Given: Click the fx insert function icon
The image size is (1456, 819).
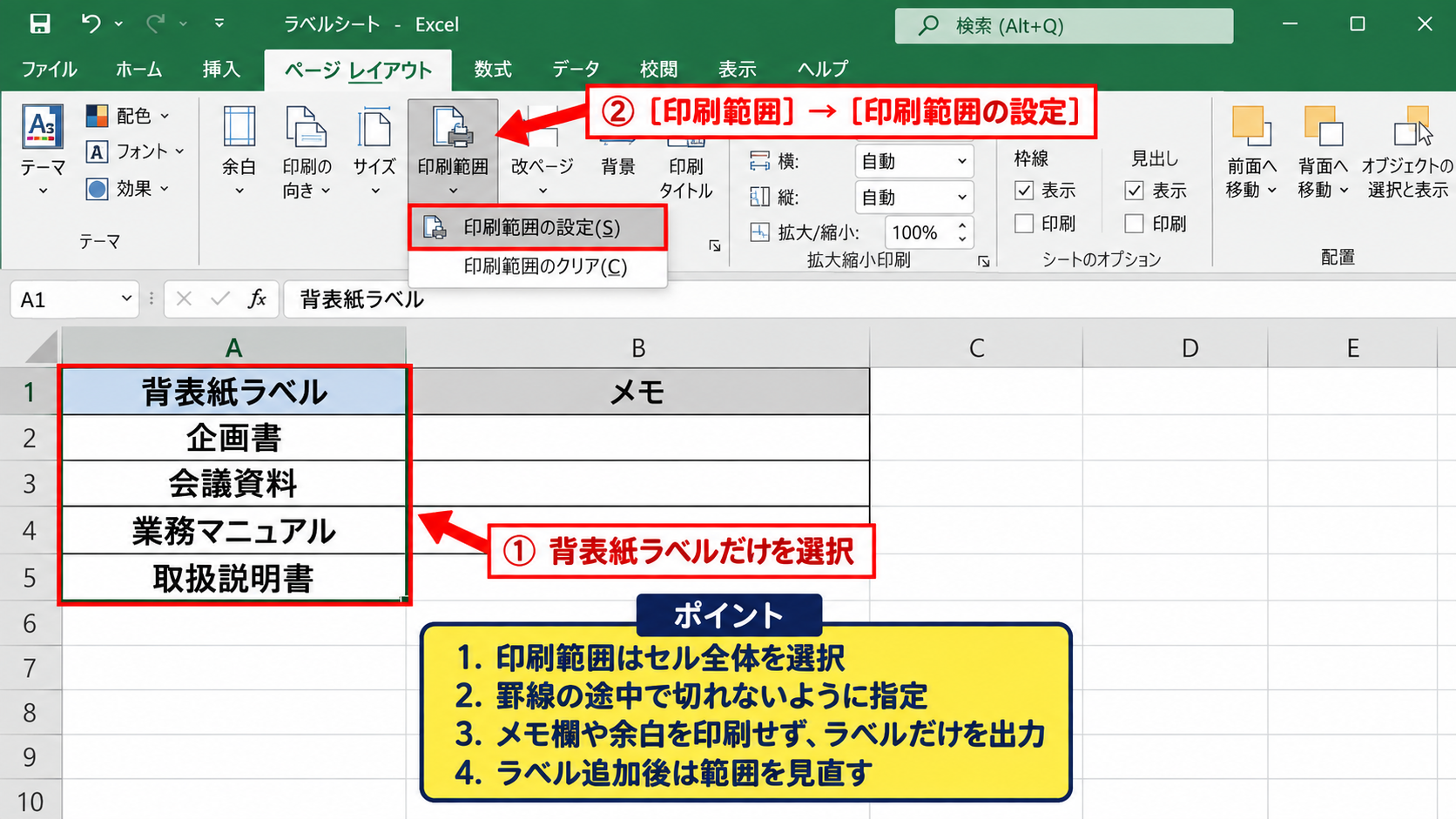Looking at the screenshot, I should (x=257, y=299).
